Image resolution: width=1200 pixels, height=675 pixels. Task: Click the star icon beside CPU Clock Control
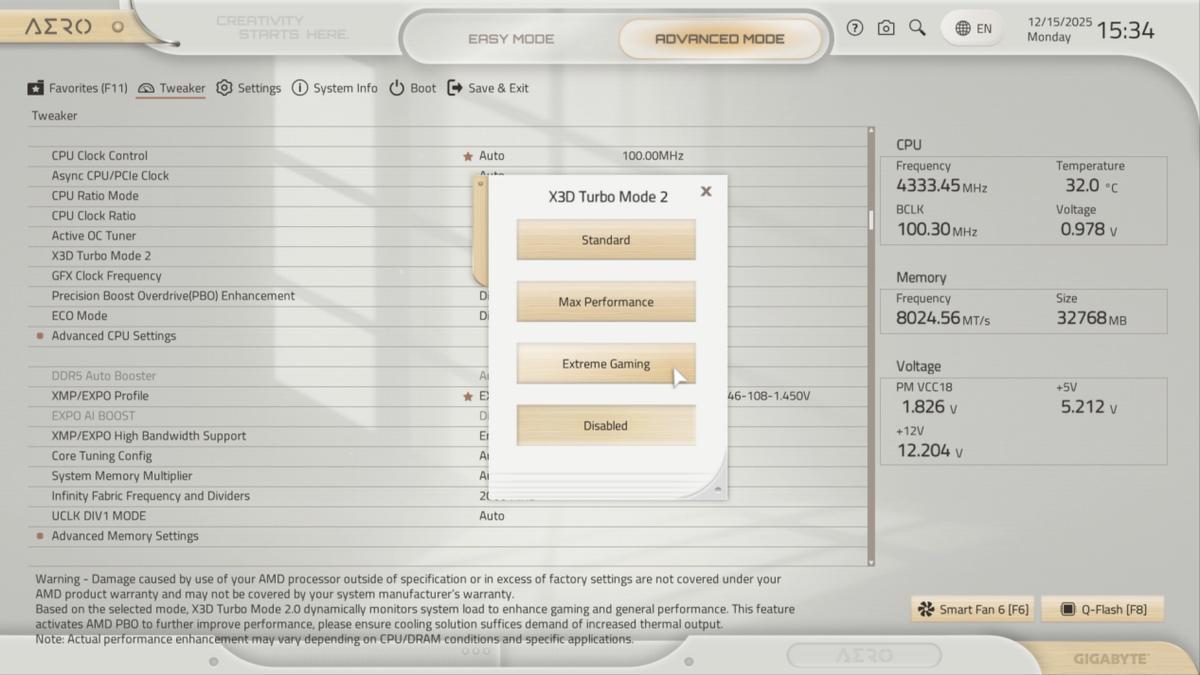pos(467,156)
